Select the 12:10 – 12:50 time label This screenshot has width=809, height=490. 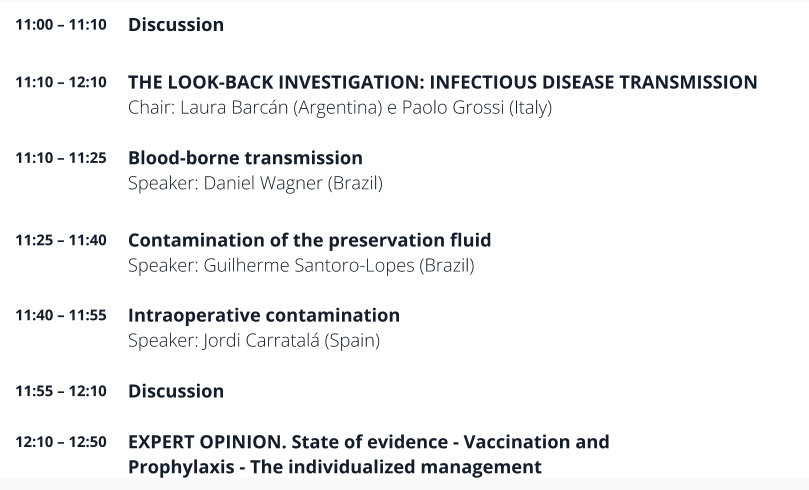tap(60, 442)
